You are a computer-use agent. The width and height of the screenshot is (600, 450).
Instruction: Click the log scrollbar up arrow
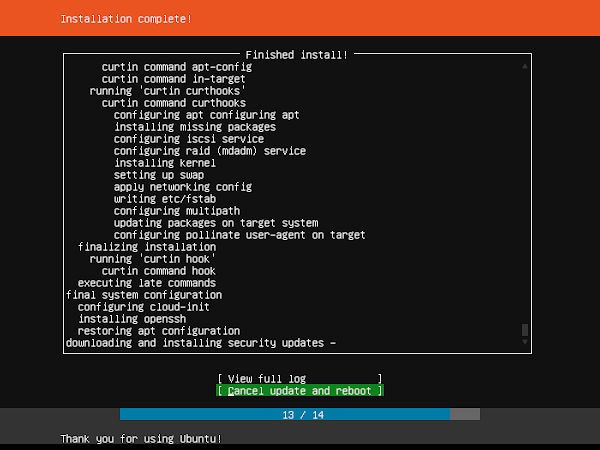click(525, 66)
